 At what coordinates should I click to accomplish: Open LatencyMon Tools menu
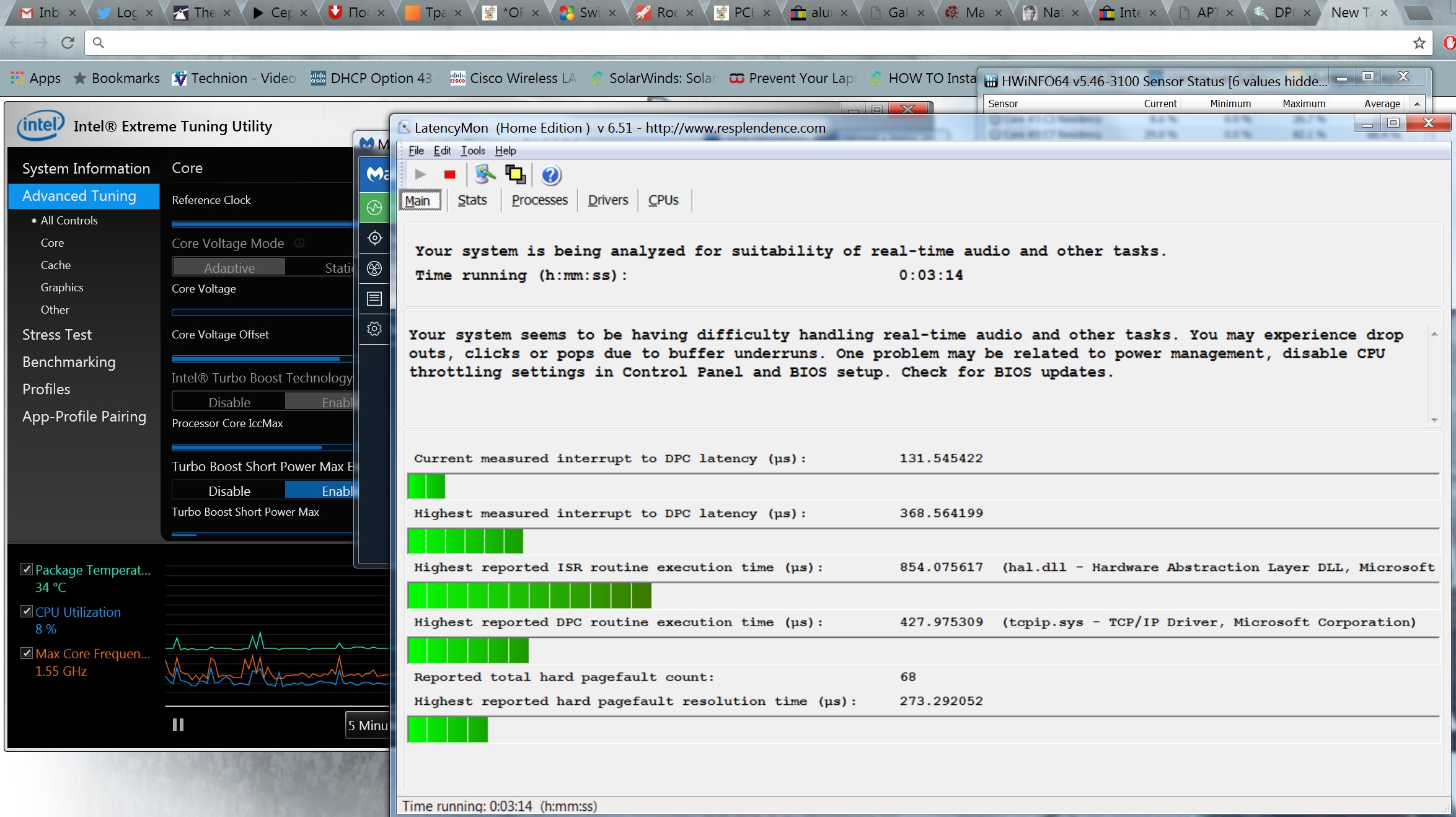473,151
